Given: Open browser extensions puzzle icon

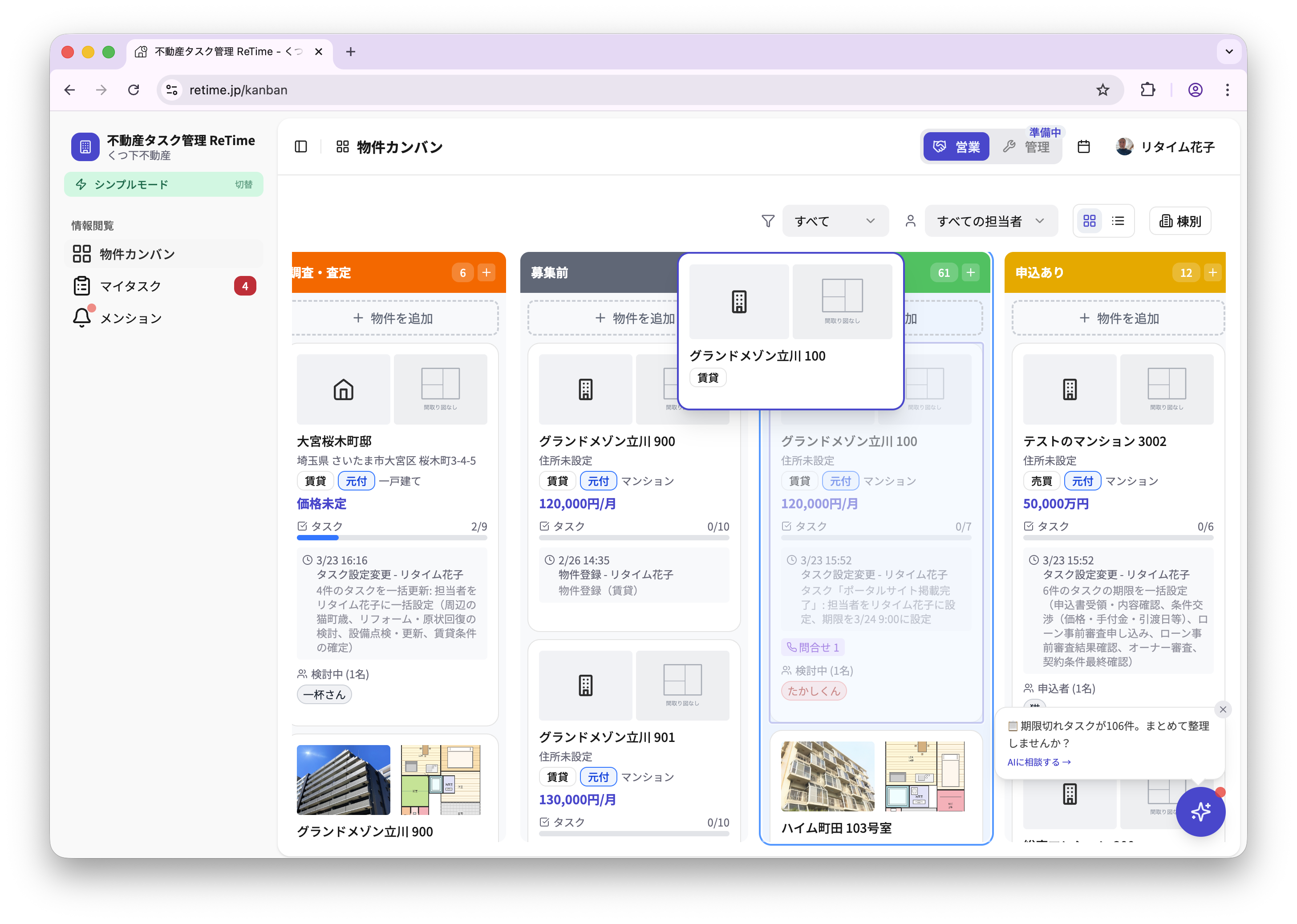Looking at the screenshot, I should tap(1148, 90).
